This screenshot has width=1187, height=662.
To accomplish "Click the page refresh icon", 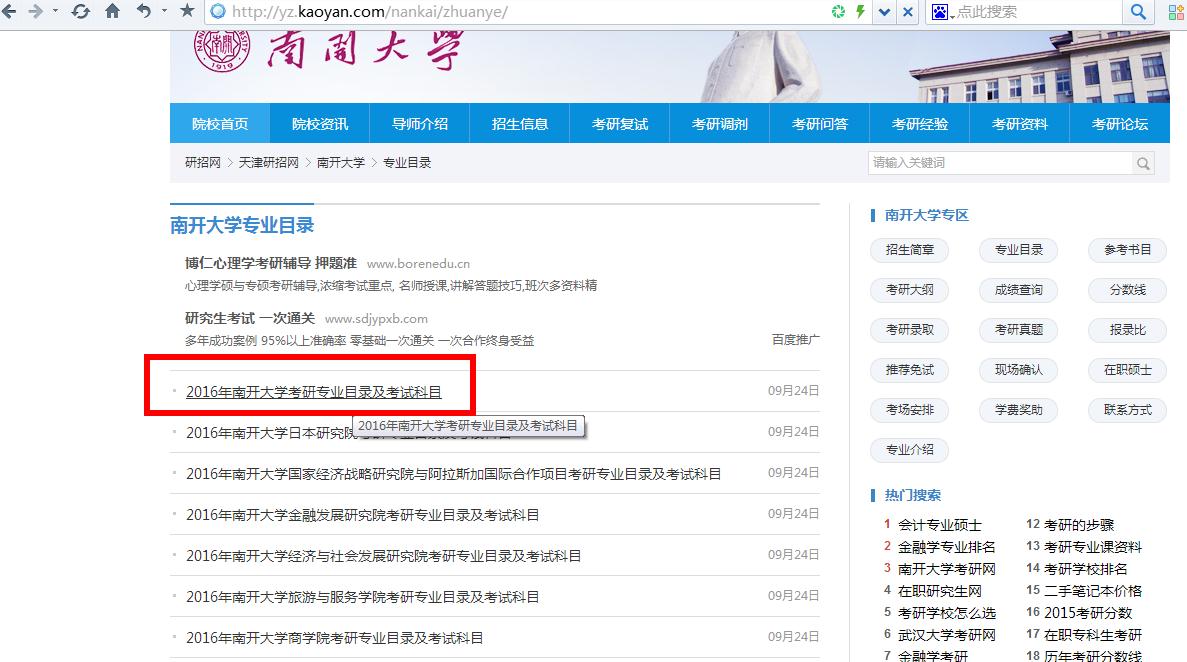I will [80, 12].
